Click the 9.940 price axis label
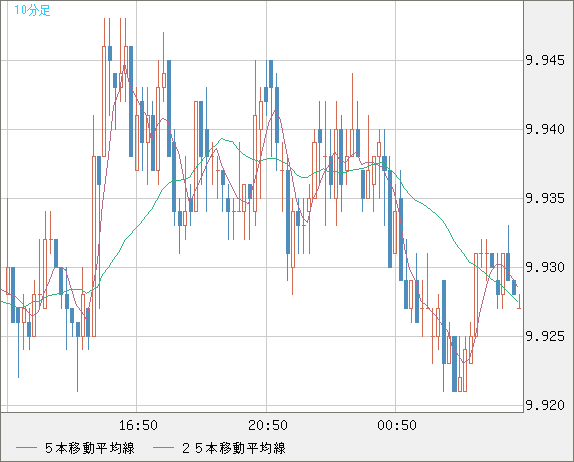 [x=545, y=129]
